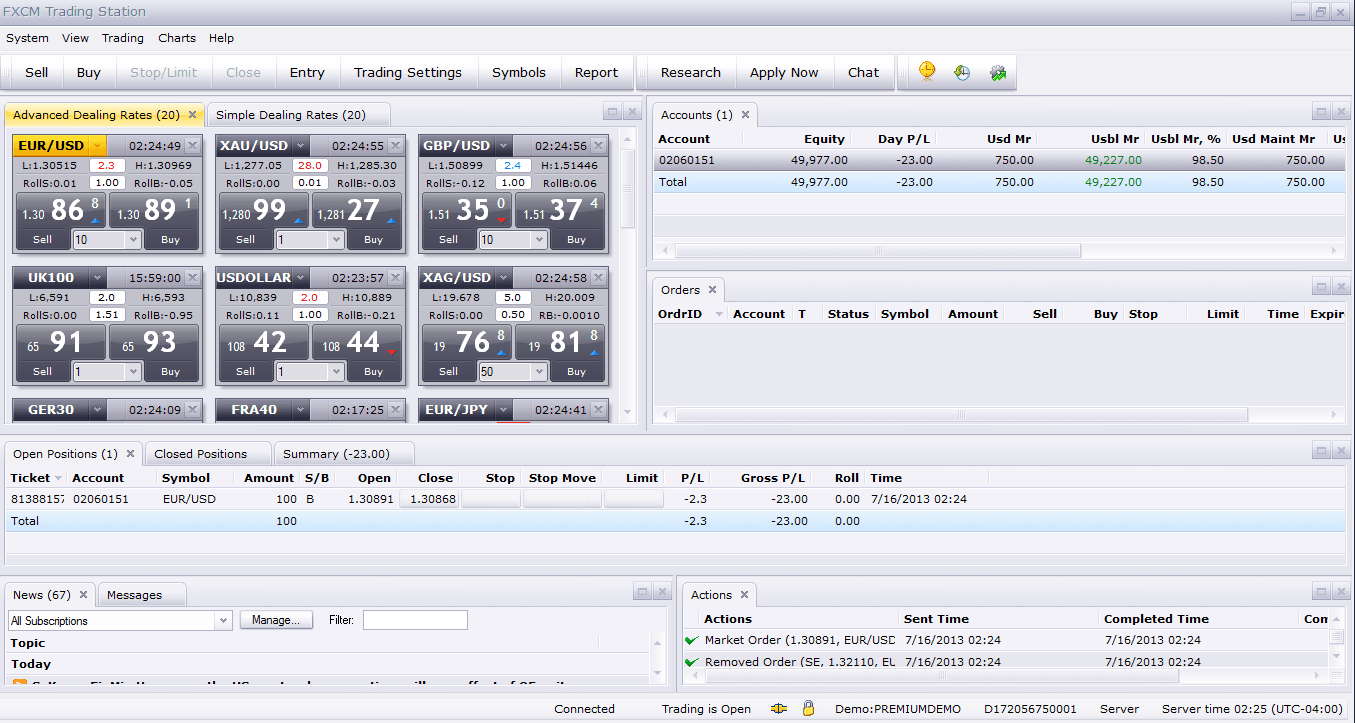
Task: Close the Open Positions tab
Action: [x=131, y=454]
